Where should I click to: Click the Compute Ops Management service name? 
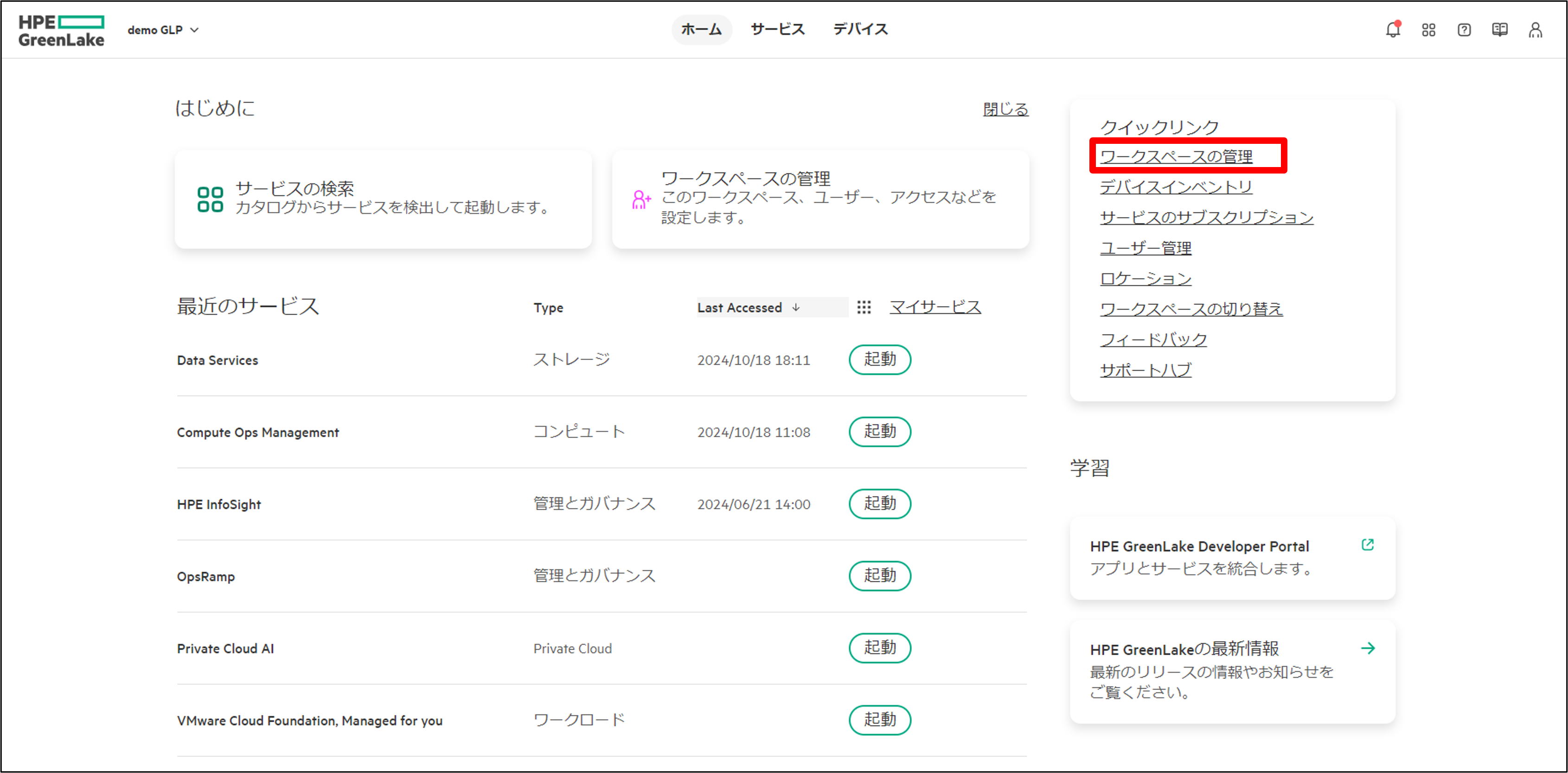pyautogui.click(x=257, y=432)
